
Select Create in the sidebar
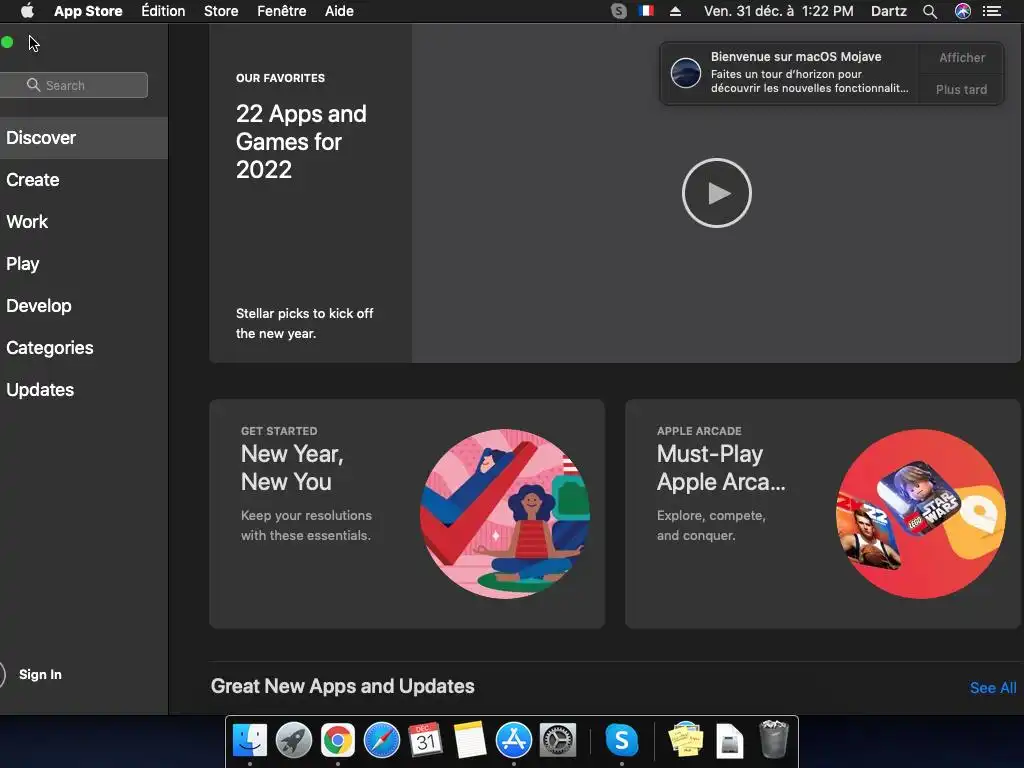84,180
